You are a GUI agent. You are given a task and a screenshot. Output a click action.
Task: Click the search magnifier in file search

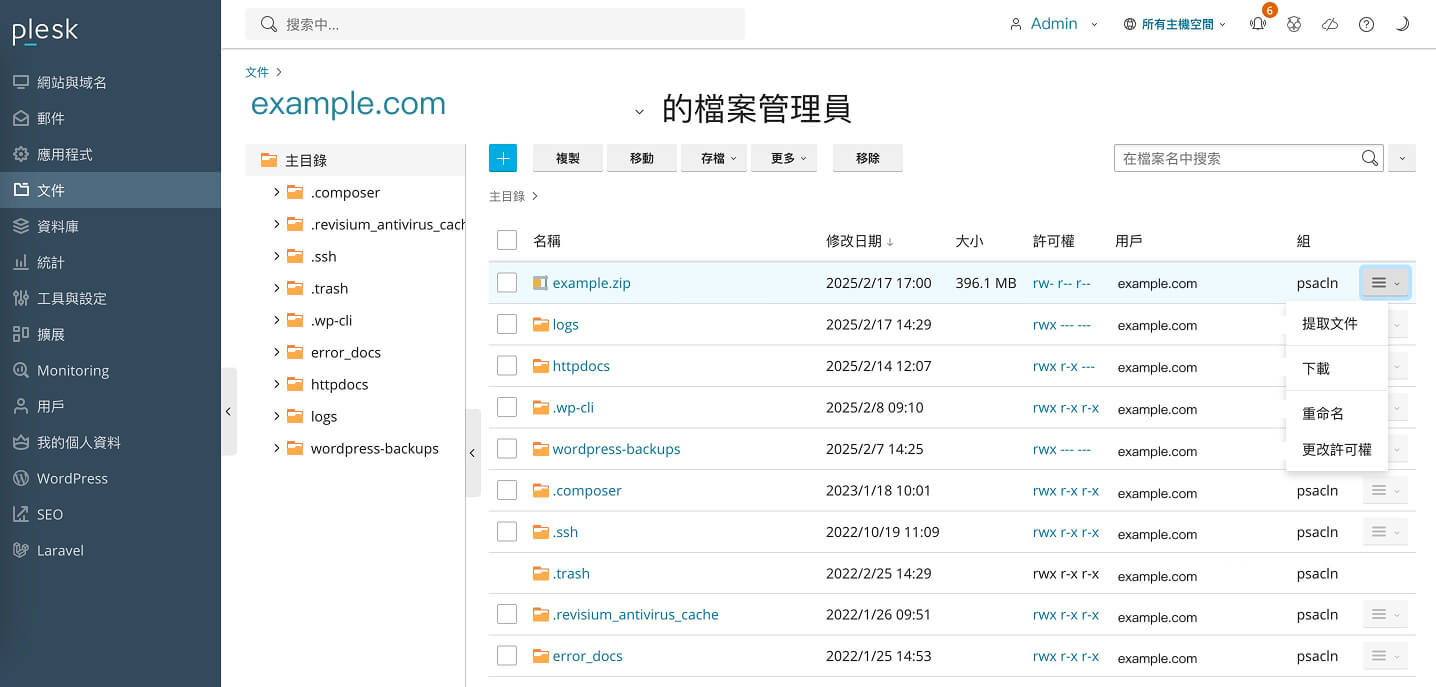coord(1369,158)
